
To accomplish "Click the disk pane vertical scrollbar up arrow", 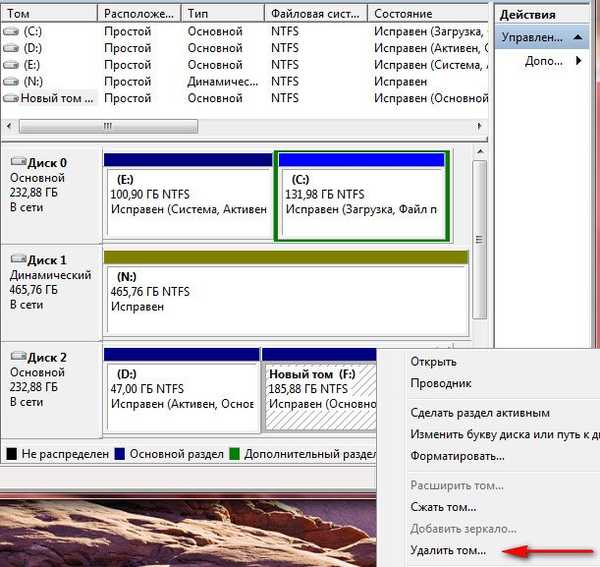I will pyautogui.click(x=480, y=152).
